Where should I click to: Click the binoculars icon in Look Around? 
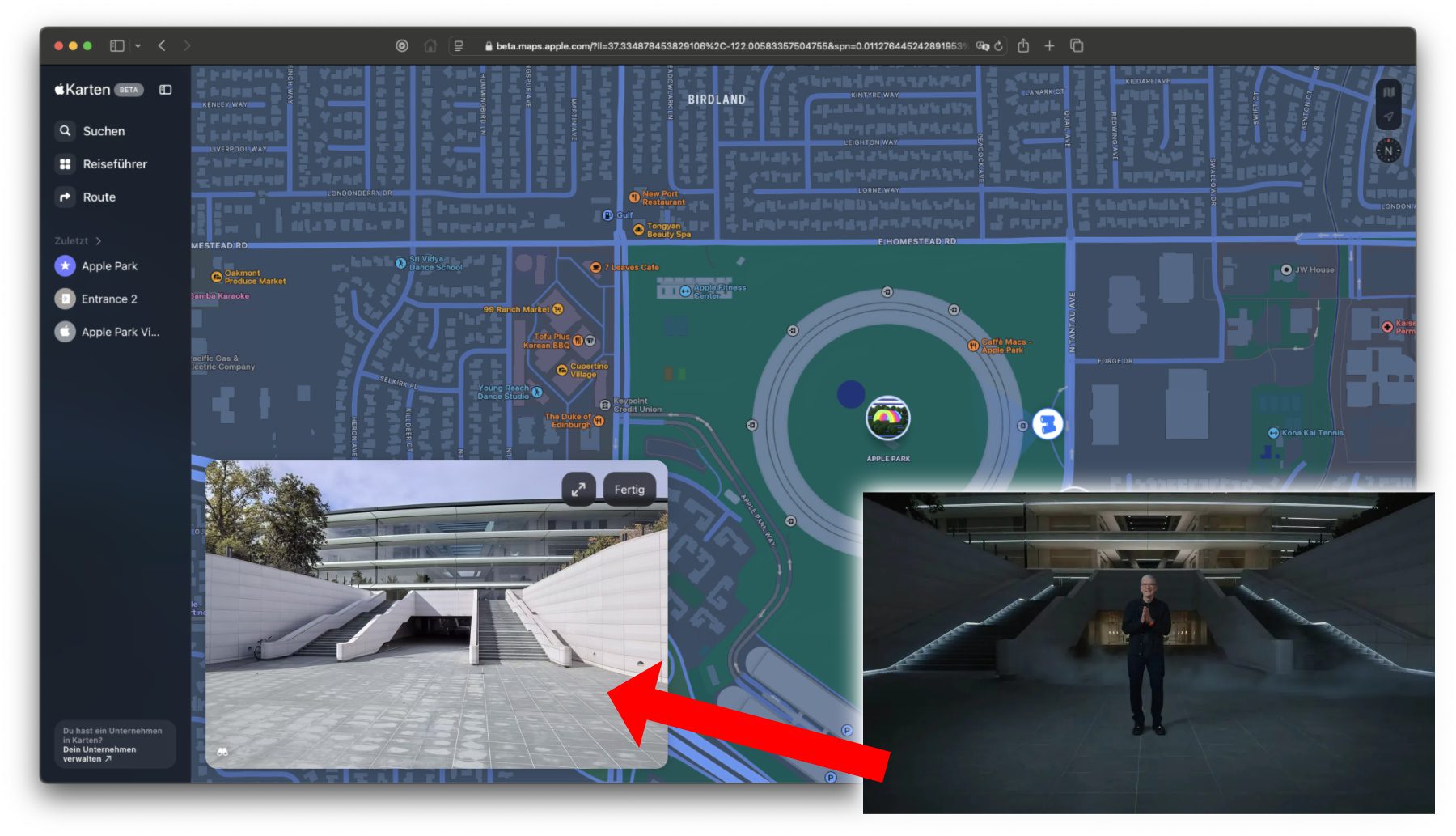click(222, 752)
